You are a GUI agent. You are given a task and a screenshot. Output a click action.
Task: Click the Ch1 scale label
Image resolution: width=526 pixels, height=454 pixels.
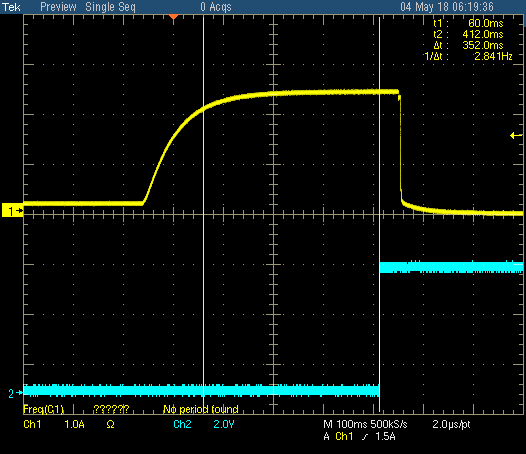[x=32, y=424]
